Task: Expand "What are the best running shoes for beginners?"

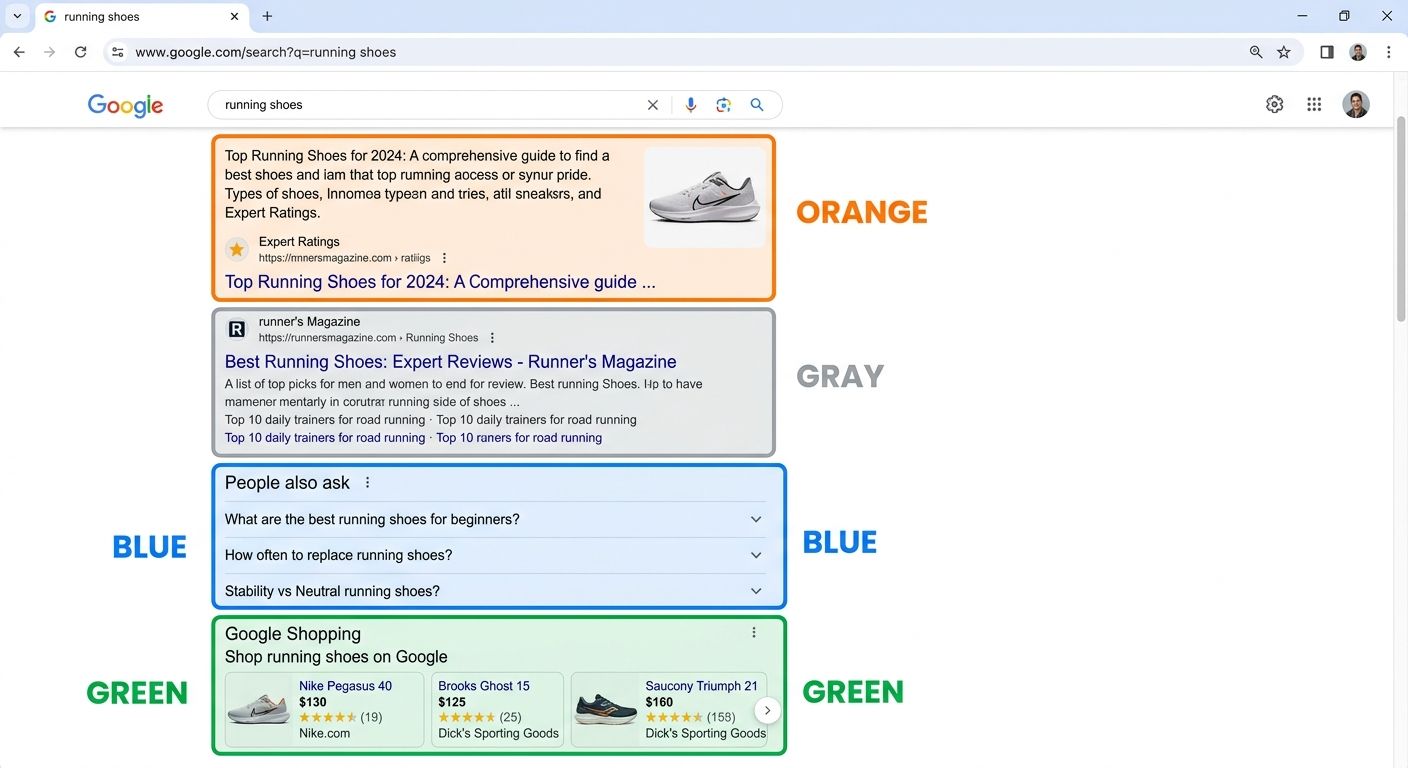Action: point(757,519)
